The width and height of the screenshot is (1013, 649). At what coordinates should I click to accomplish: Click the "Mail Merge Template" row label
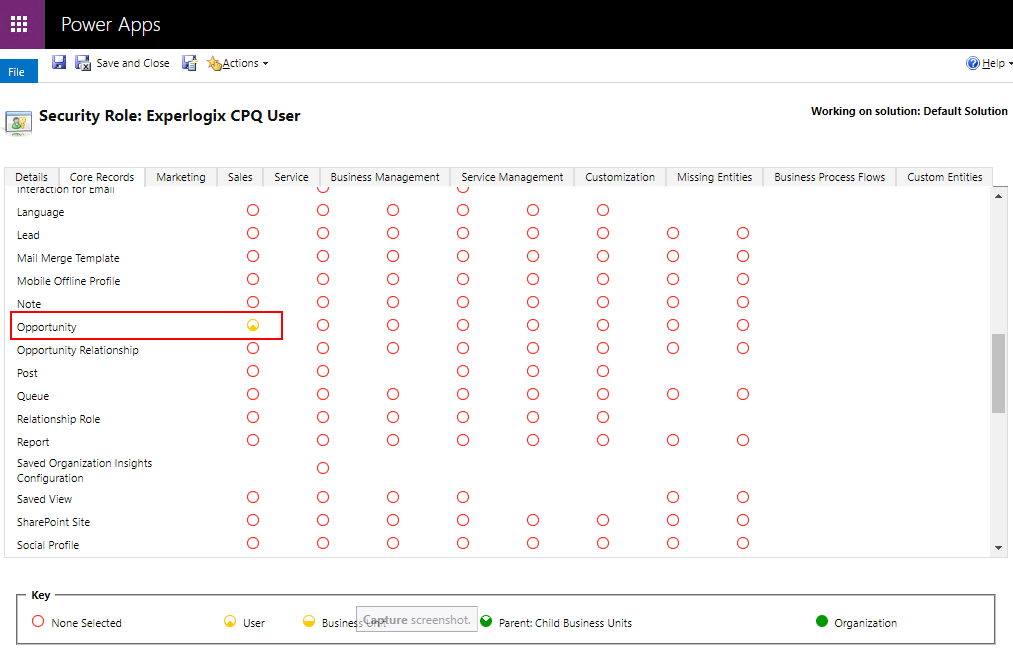tap(68, 258)
